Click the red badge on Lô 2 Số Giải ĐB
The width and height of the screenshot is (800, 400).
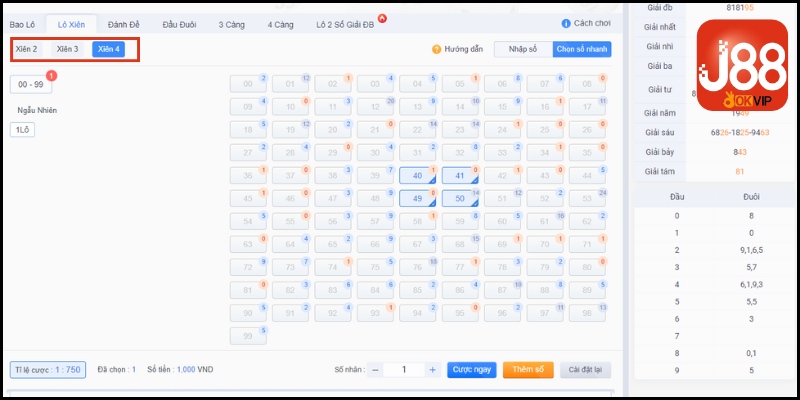click(383, 18)
